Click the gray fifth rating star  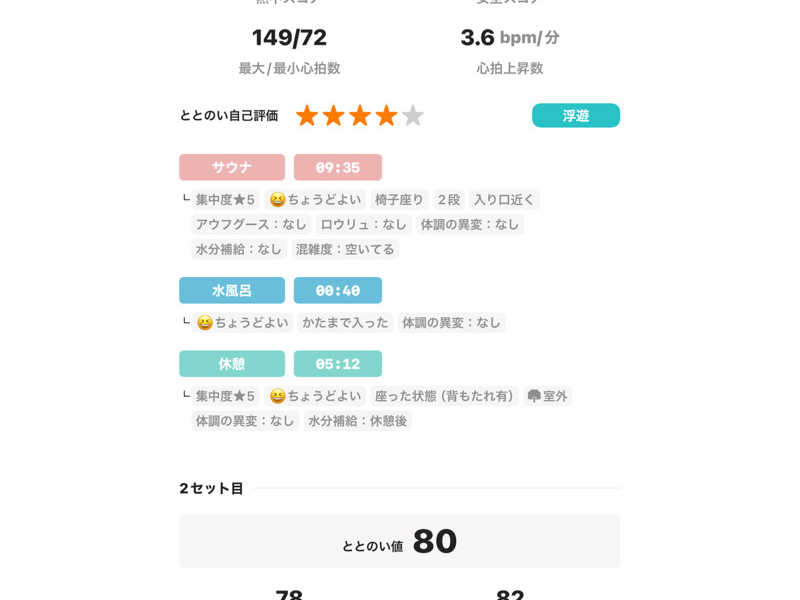pyautogui.click(x=413, y=116)
